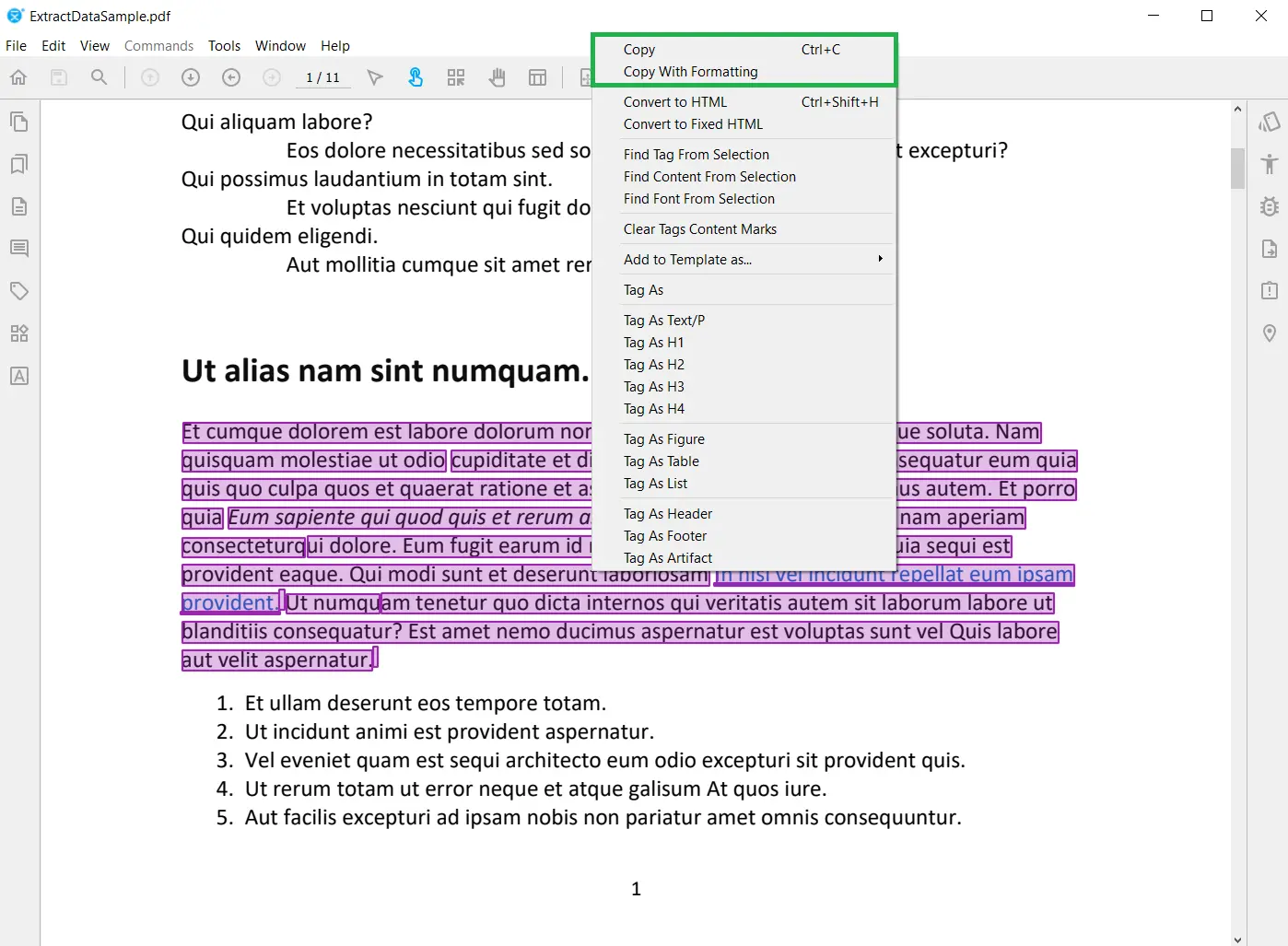Select Tag As Artifact

[744, 558]
